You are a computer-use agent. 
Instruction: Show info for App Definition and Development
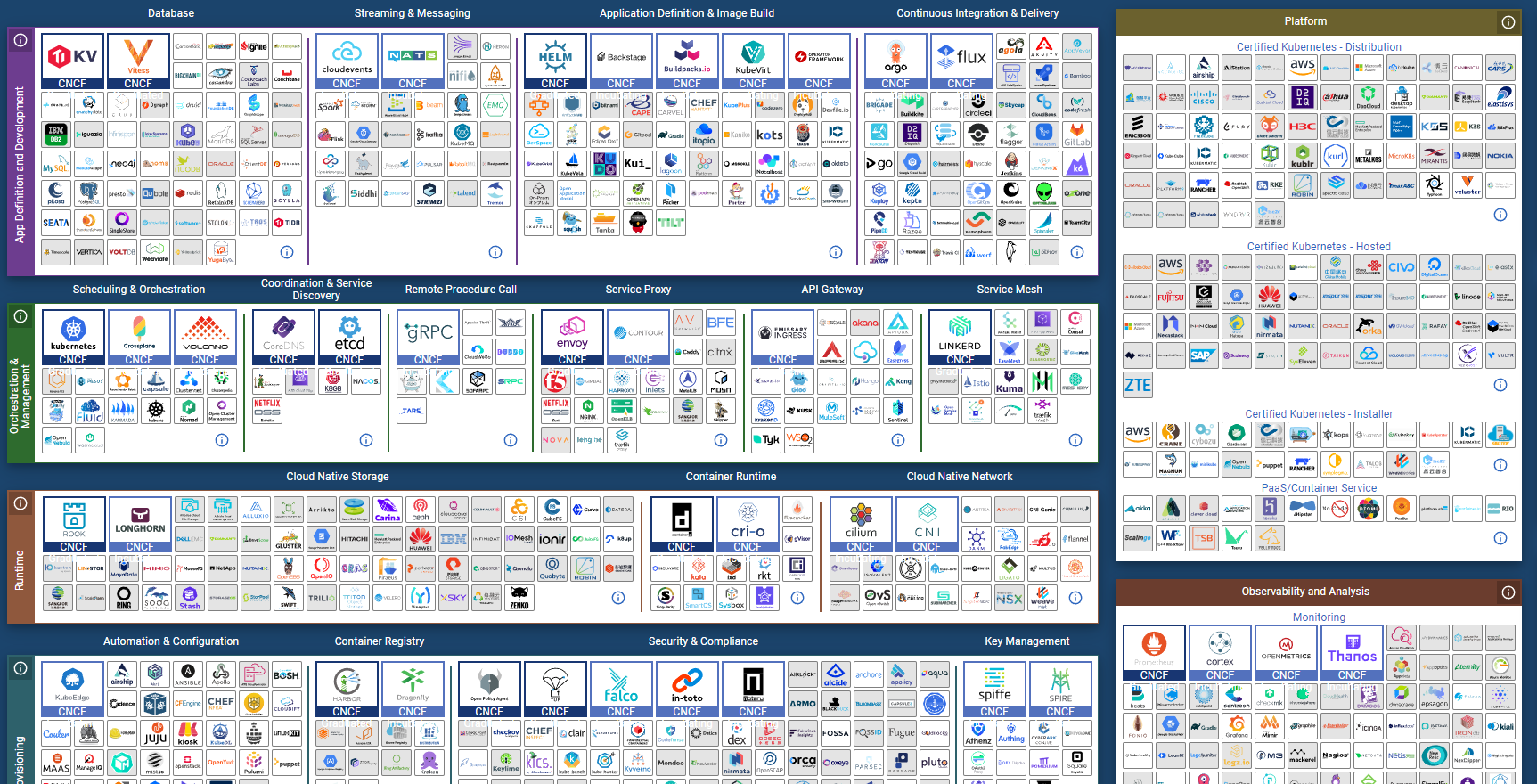20,40
